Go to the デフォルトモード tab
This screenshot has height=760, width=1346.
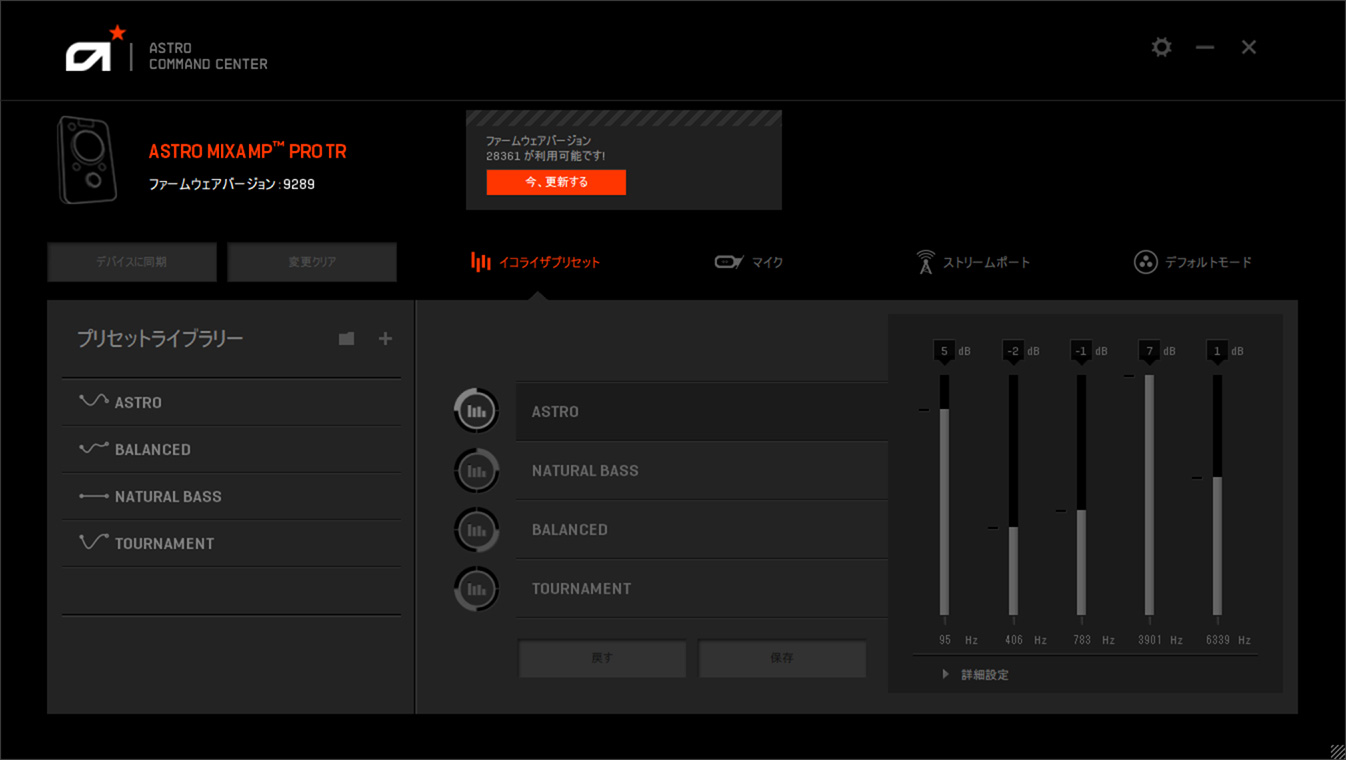pos(1192,262)
